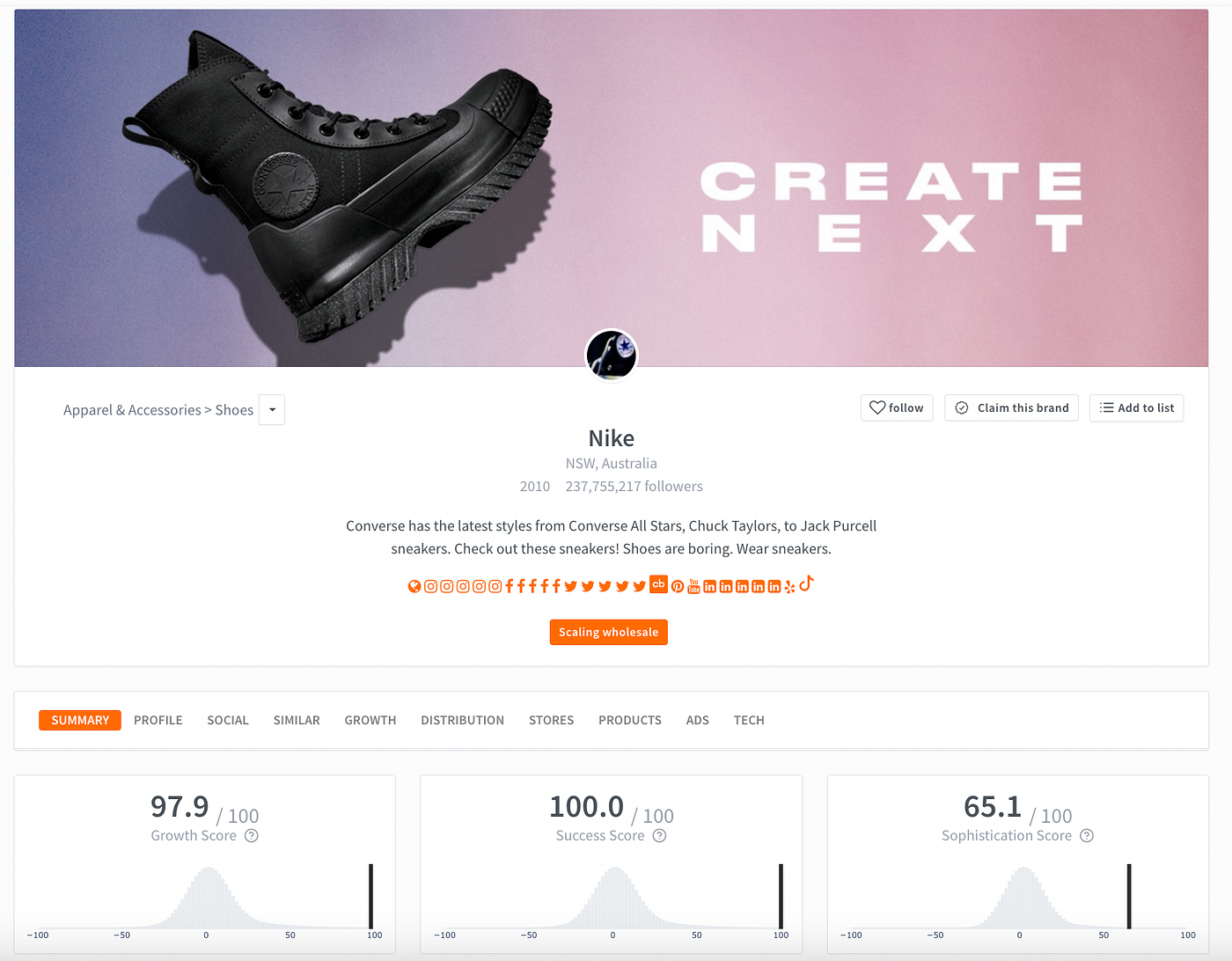Click the Sophistication Score help icon
This screenshot has width=1232, height=961.
pyautogui.click(x=1087, y=836)
